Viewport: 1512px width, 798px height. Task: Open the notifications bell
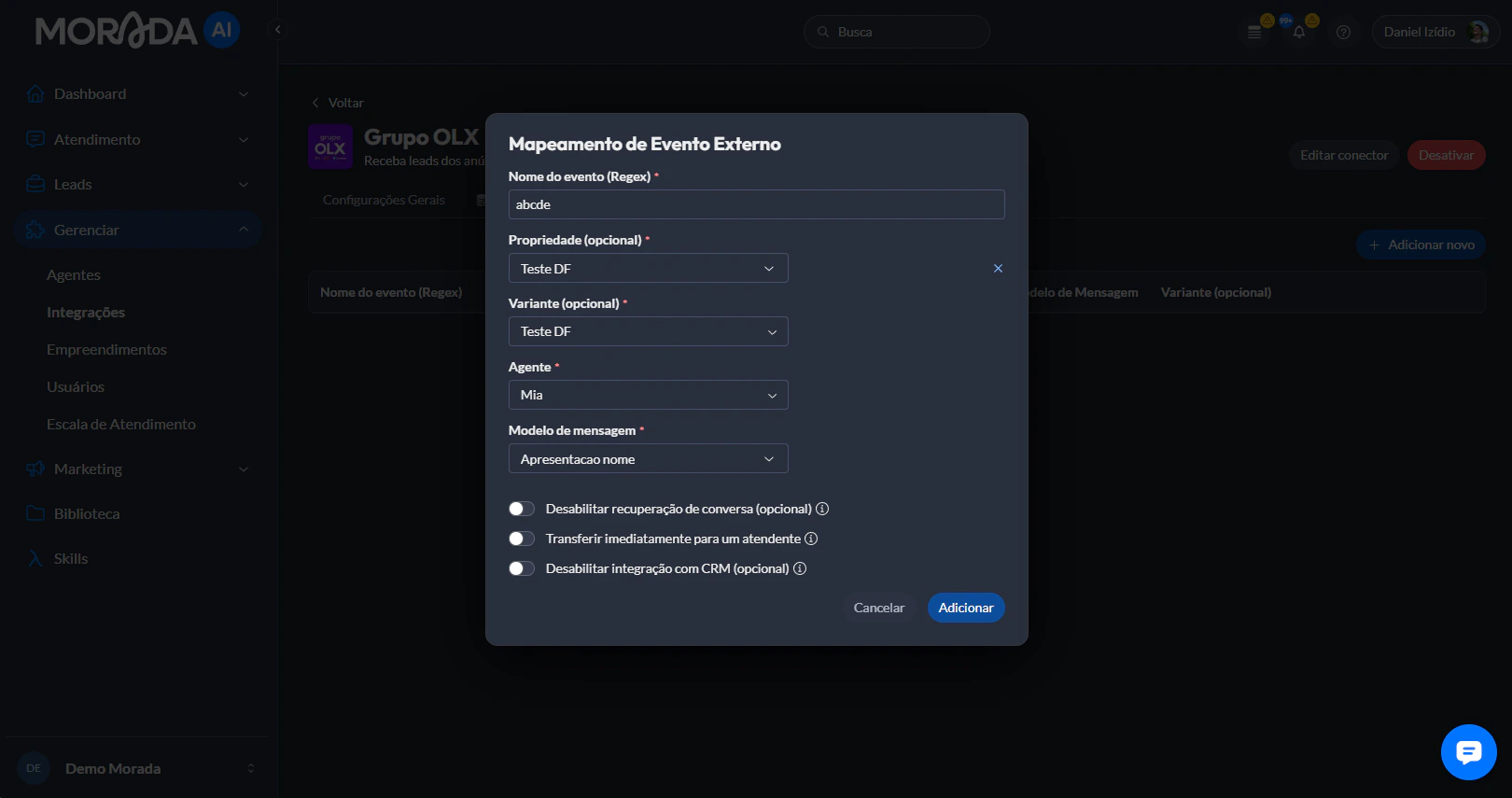[x=1299, y=32]
